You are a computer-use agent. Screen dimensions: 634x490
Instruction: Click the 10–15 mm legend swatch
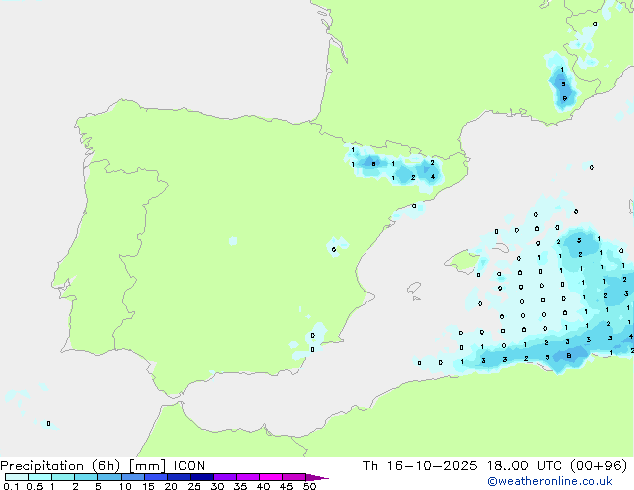pyautogui.click(x=132, y=477)
